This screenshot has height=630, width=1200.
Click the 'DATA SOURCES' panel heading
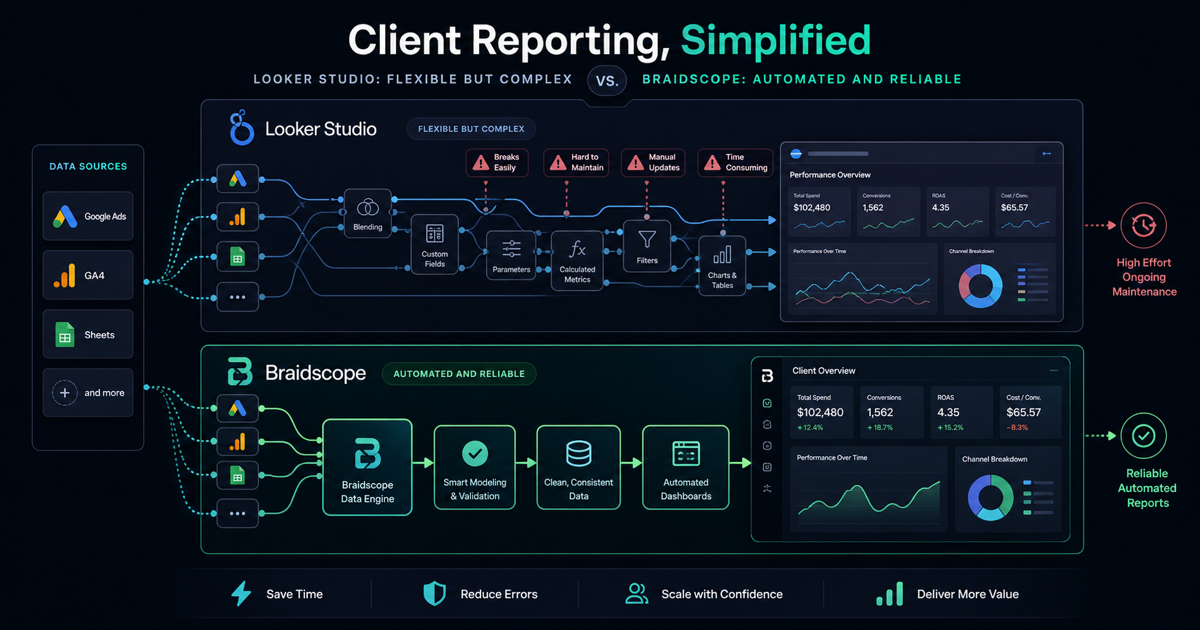(x=88, y=166)
